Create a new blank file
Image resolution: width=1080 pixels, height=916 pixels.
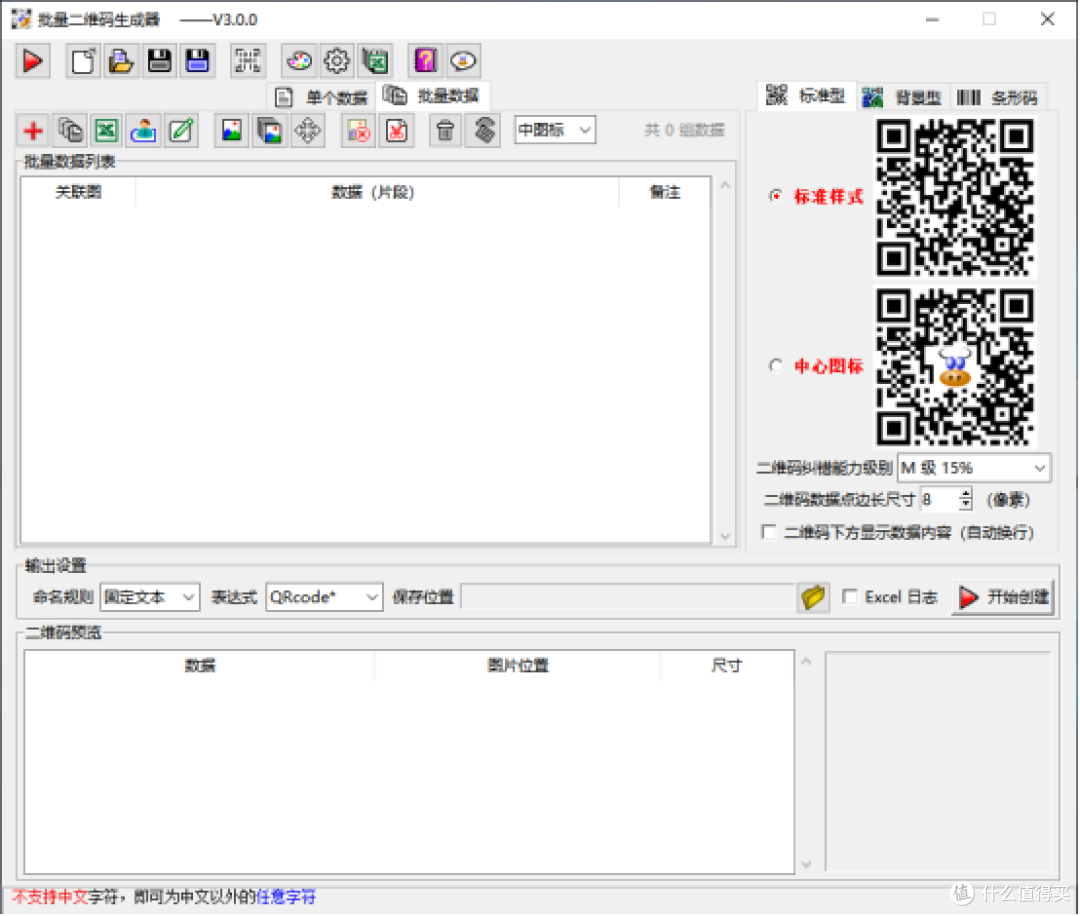pos(83,61)
